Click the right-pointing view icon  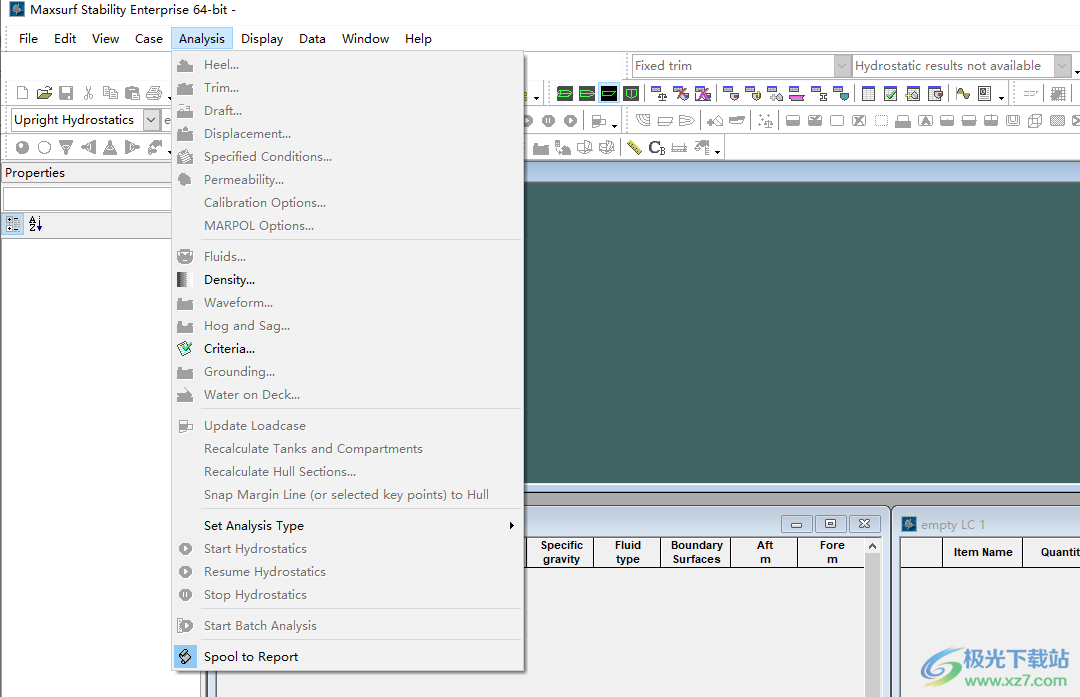[132, 147]
